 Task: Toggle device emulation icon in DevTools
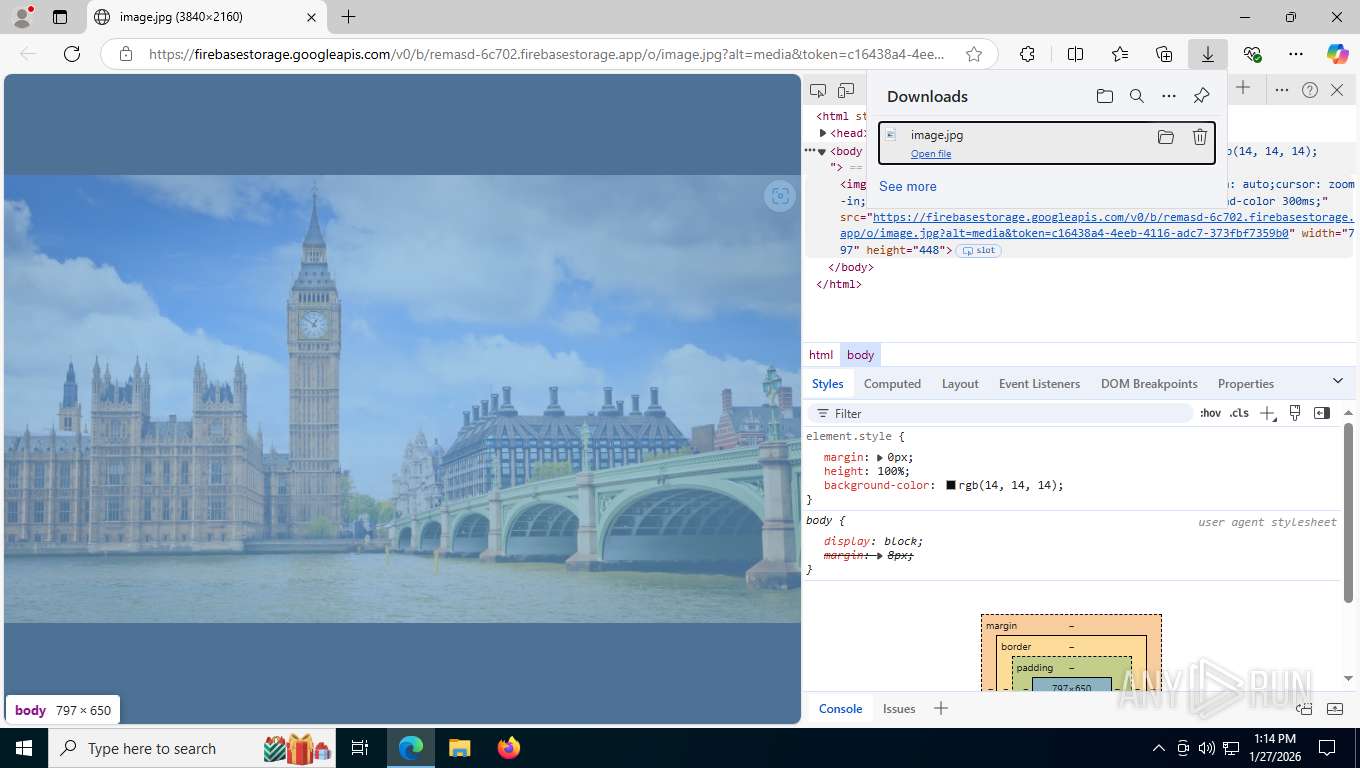[846, 90]
